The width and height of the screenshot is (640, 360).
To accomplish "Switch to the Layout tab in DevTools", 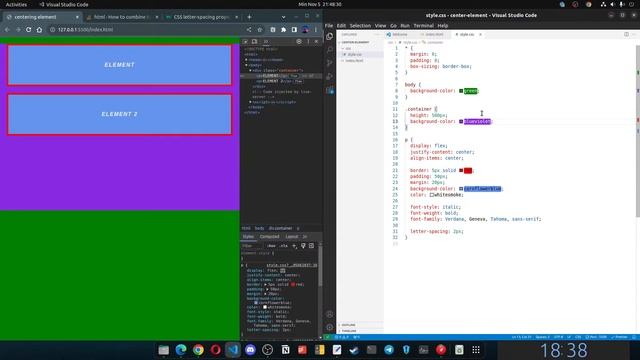I will (x=291, y=237).
